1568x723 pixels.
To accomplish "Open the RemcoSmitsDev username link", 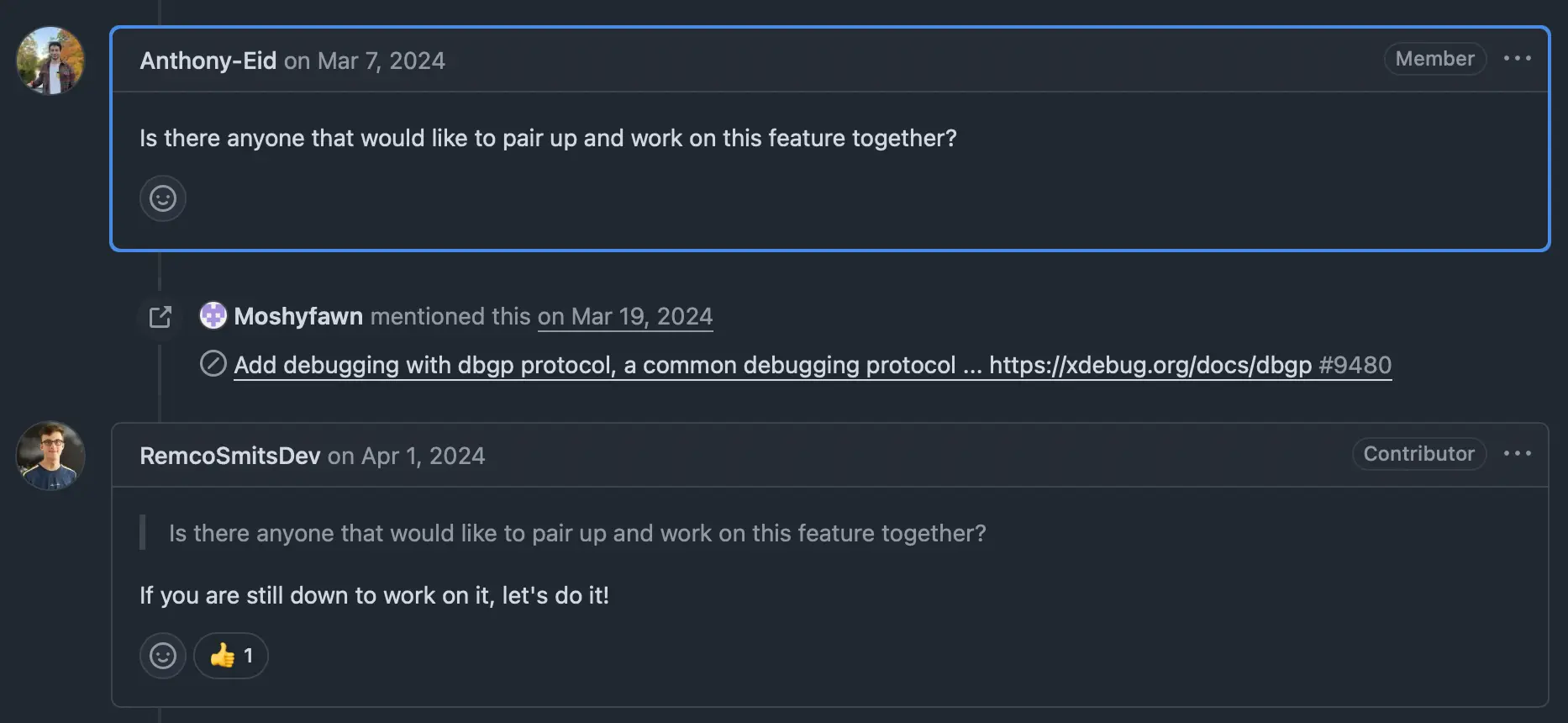I will click(229, 455).
